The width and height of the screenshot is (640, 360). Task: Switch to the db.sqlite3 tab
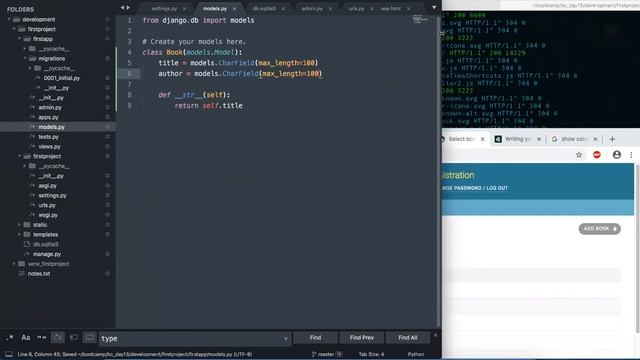click(264, 9)
